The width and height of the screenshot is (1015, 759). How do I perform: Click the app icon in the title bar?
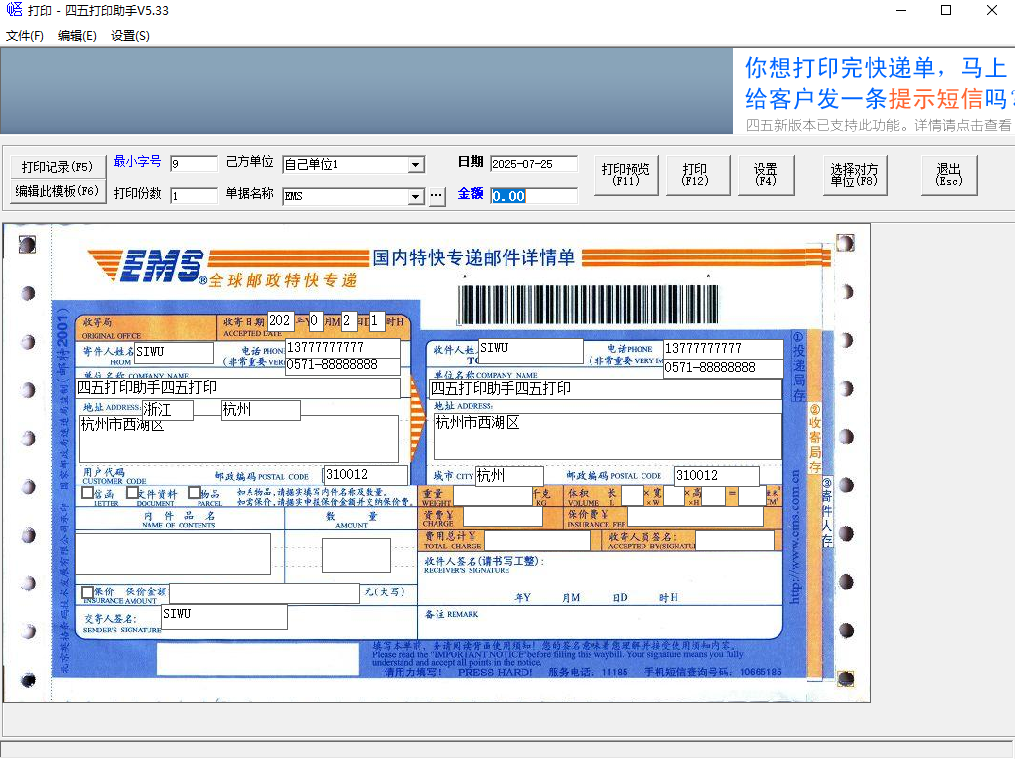click(x=14, y=10)
